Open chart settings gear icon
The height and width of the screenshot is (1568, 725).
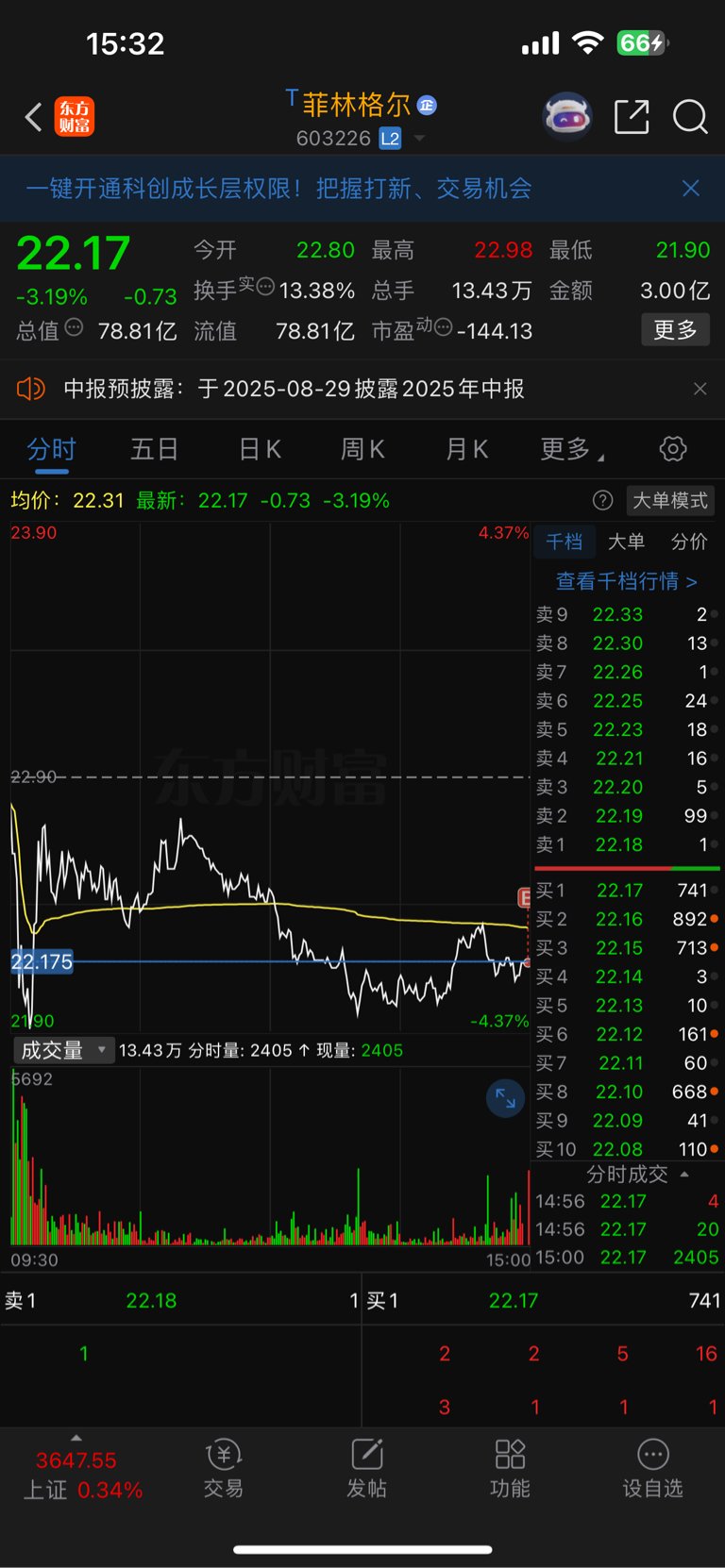(x=673, y=449)
